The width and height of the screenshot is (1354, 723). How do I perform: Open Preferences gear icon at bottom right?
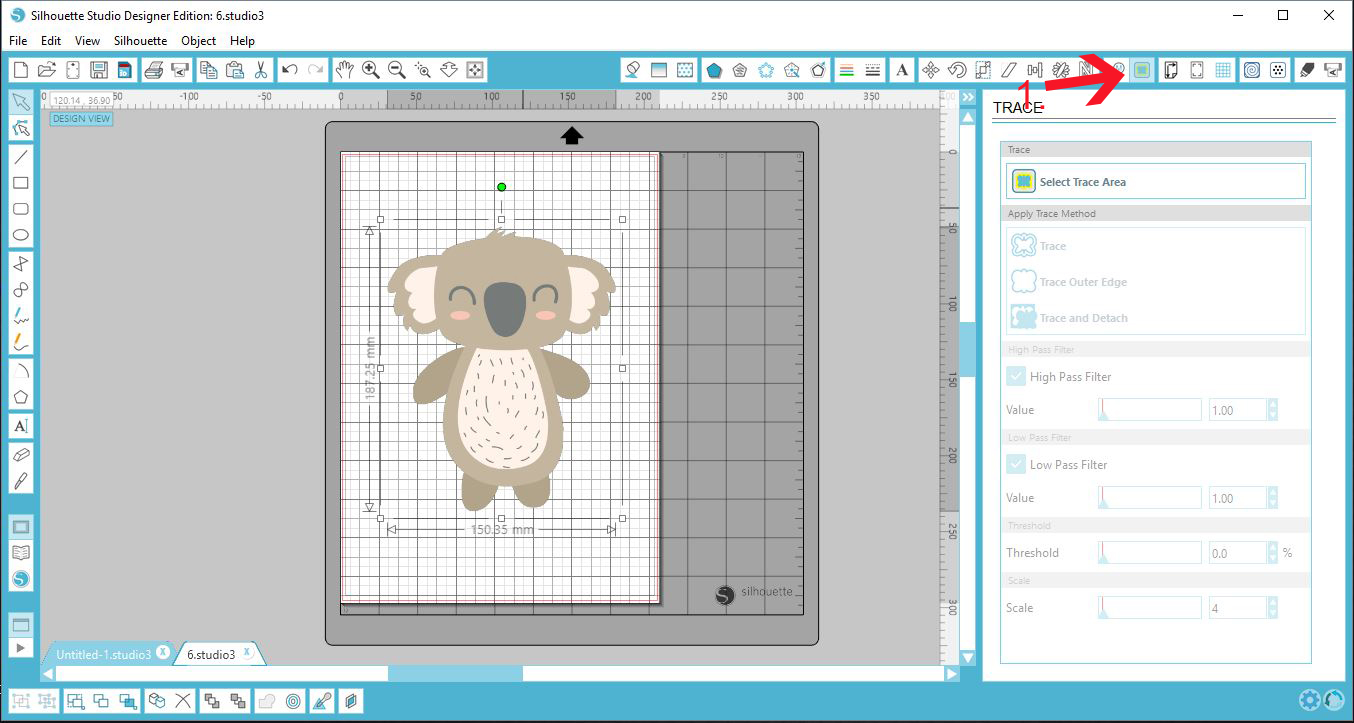1309,700
